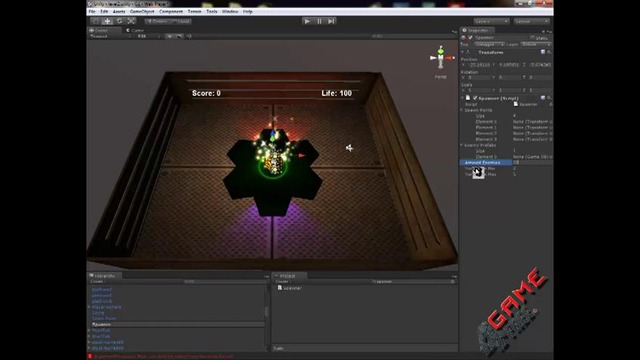Collapse the Transform component
The width and height of the screenshot is (640, 360).
tap(463, 52)
